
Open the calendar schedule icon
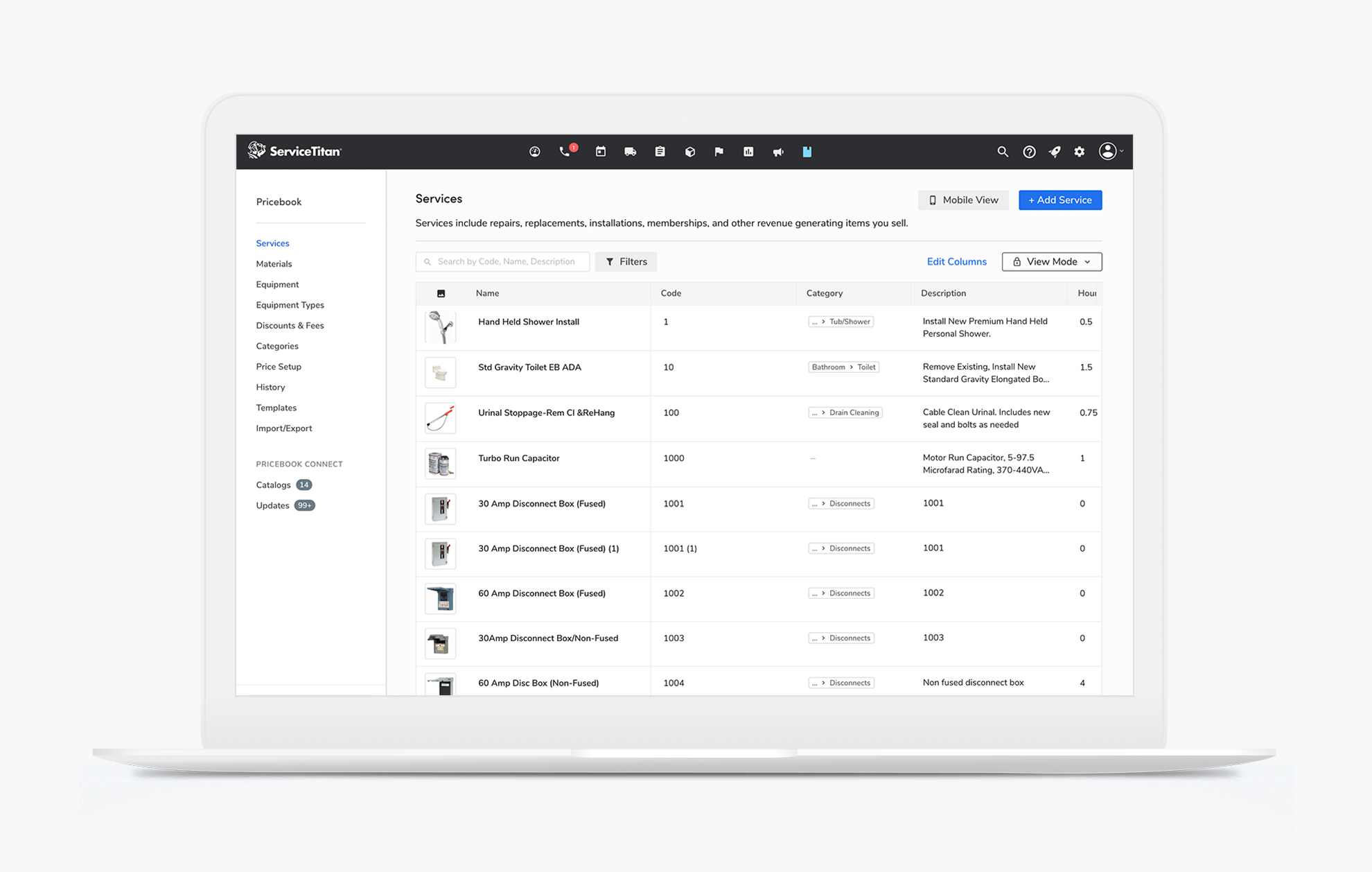point(601,152)
